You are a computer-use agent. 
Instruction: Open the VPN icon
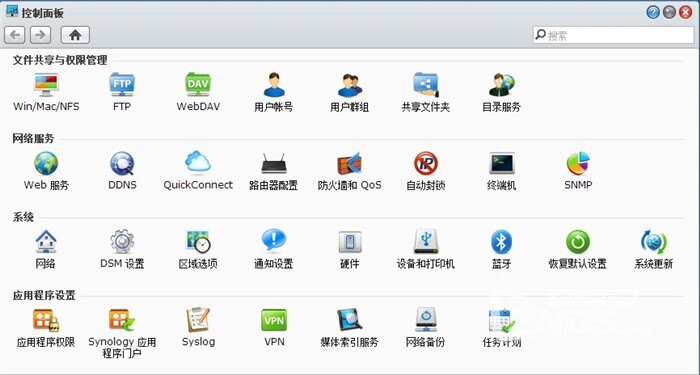pos(274,321)
